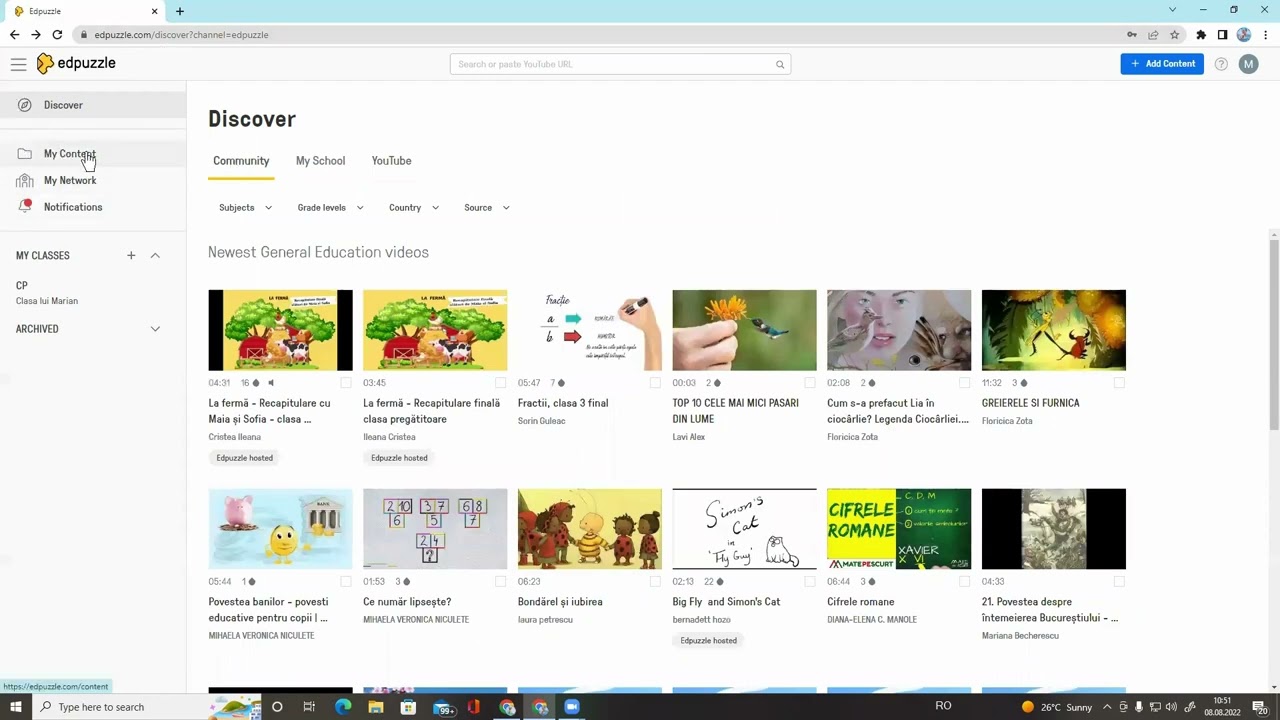Open the Country filter dropdown

[x=414, y=208]
